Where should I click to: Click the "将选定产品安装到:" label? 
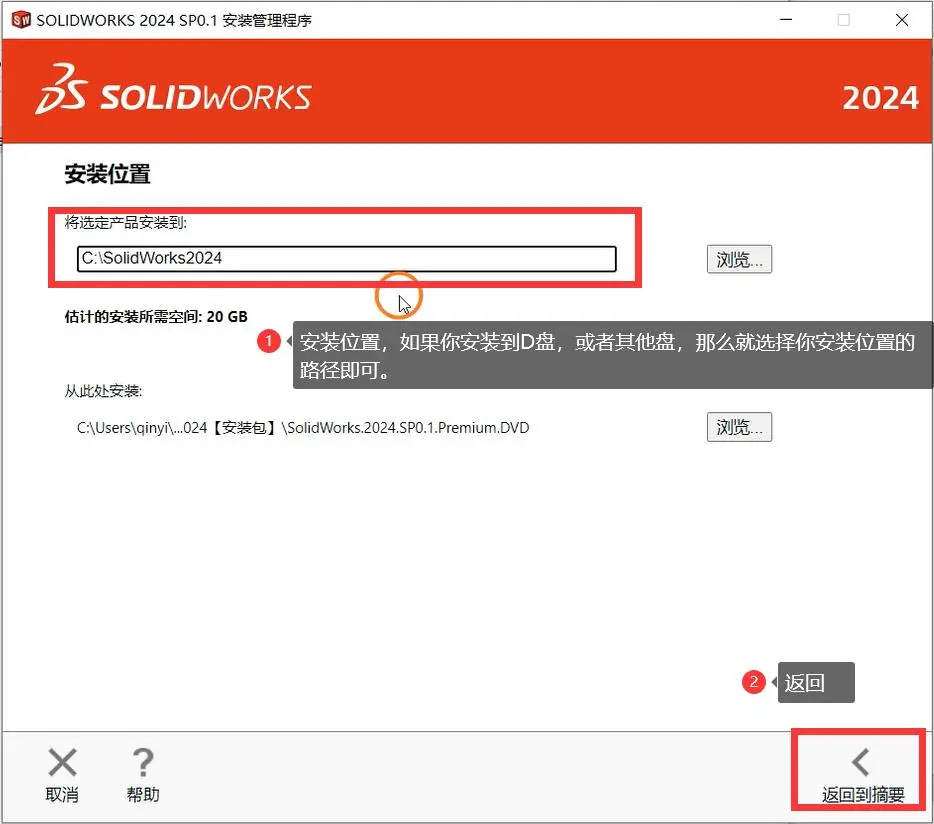tap(126, 223)
